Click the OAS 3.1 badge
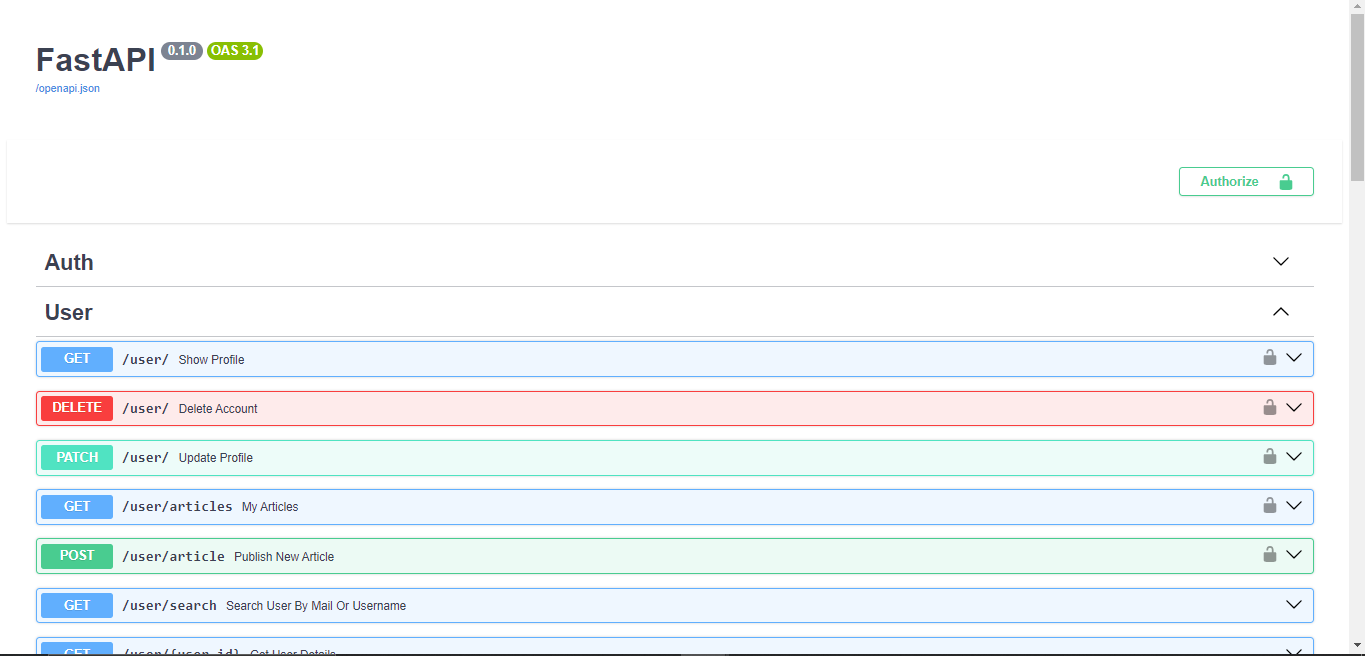This screenshot has width=1365, height=656. click(235, 51)
